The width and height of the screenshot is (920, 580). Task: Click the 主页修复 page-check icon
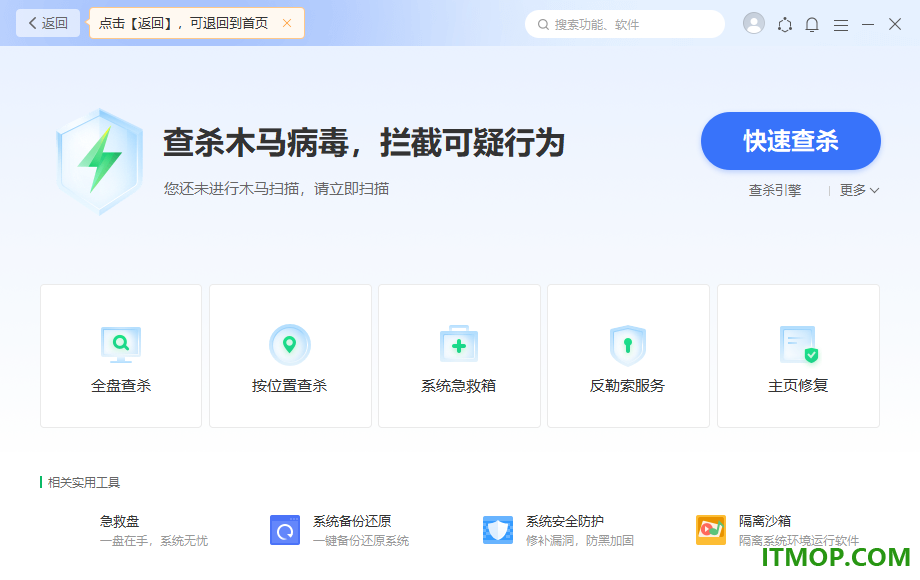[799, 345]
